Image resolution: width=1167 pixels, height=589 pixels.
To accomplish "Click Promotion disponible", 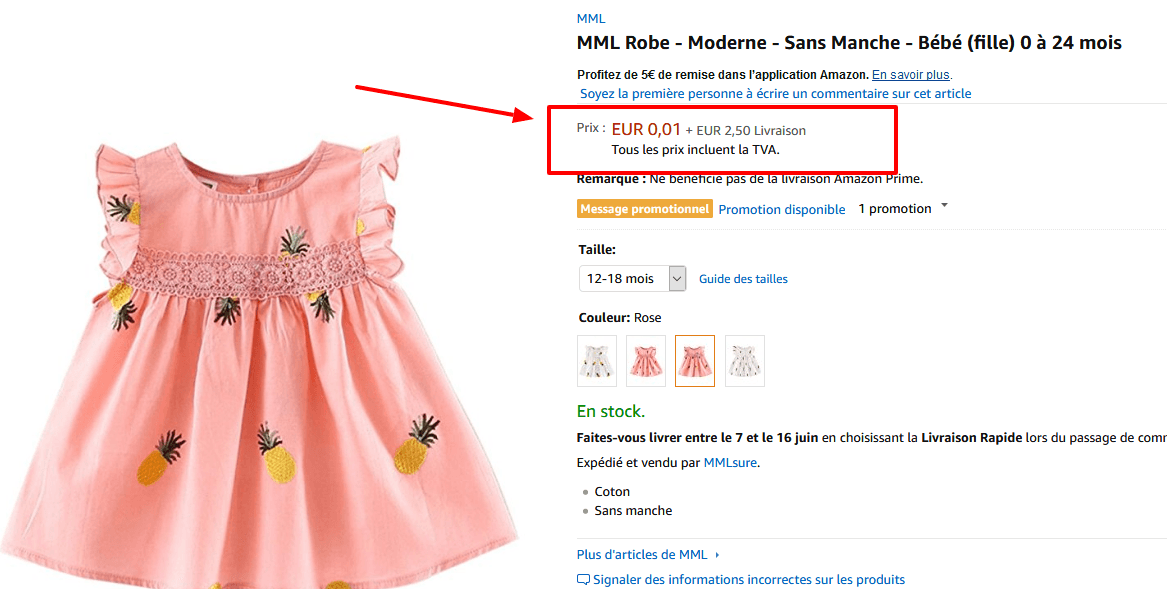I will click(782, 209).
